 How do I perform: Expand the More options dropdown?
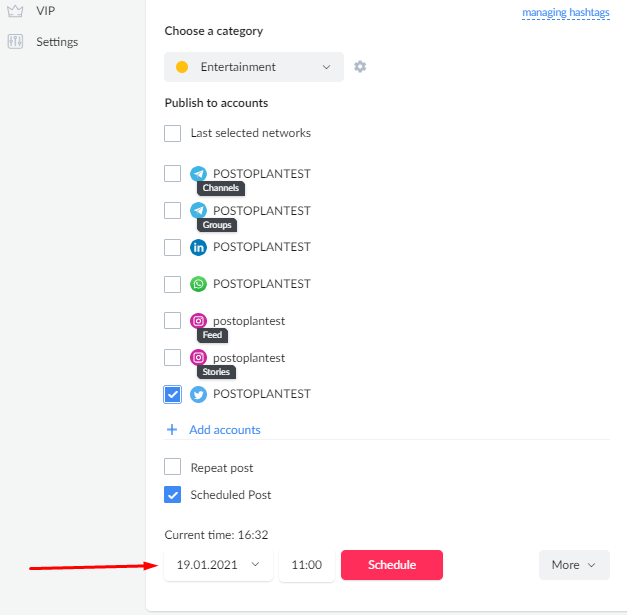click(x=574, y=565)
